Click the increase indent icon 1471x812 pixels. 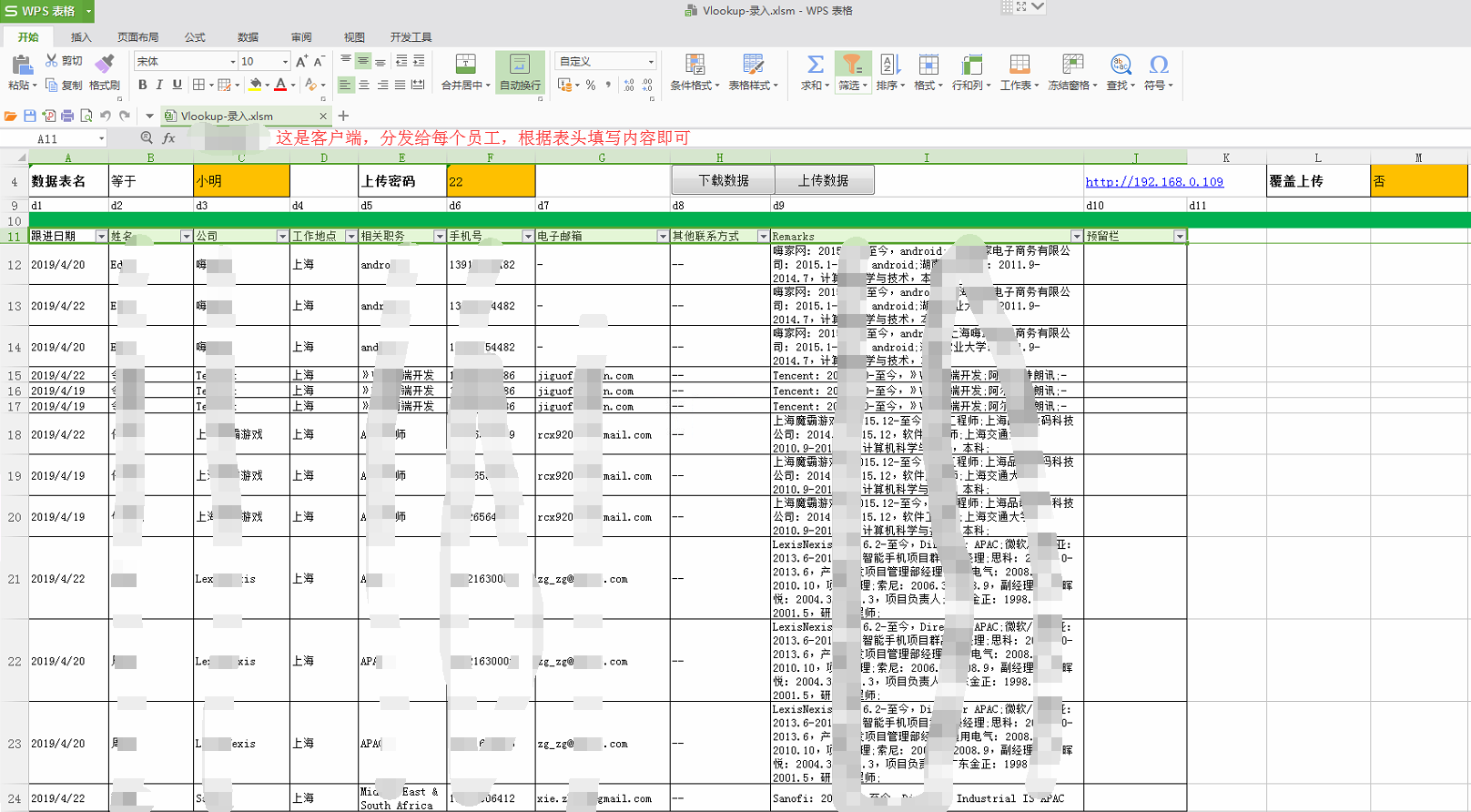click(419, 61)
